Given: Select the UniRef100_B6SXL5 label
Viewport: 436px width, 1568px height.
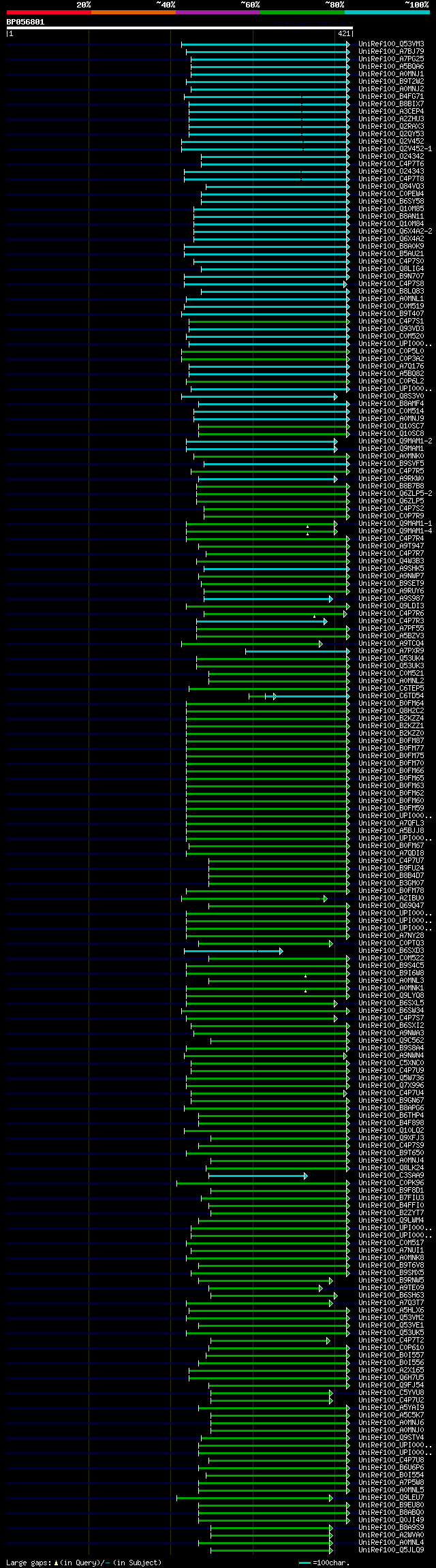Looking at the screenshot, I should click(x=391, y=1003).
